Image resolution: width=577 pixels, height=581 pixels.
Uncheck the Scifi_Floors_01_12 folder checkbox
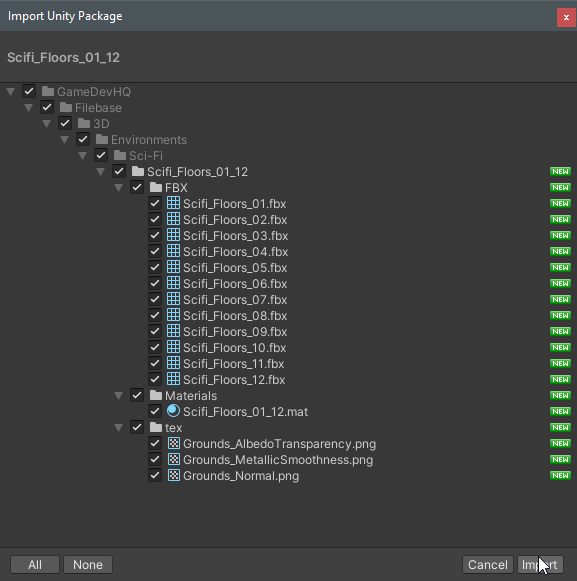coord(119,171)
